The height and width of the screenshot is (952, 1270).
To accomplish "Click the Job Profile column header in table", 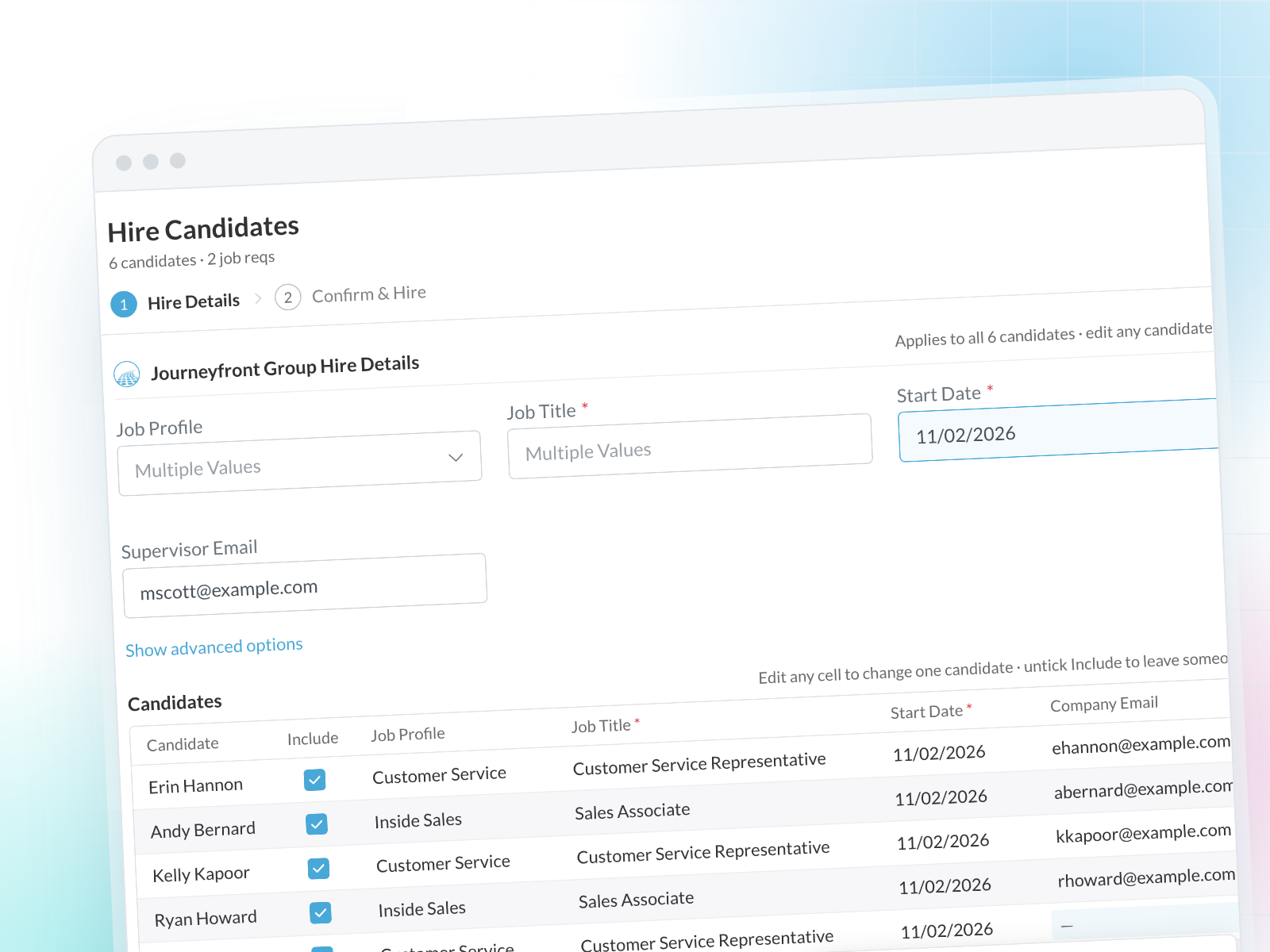I will 408,735.
